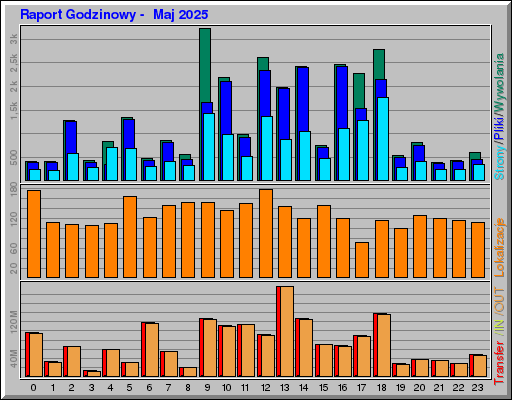Click the "Lokalizacje" legend label

coord(499,247)
